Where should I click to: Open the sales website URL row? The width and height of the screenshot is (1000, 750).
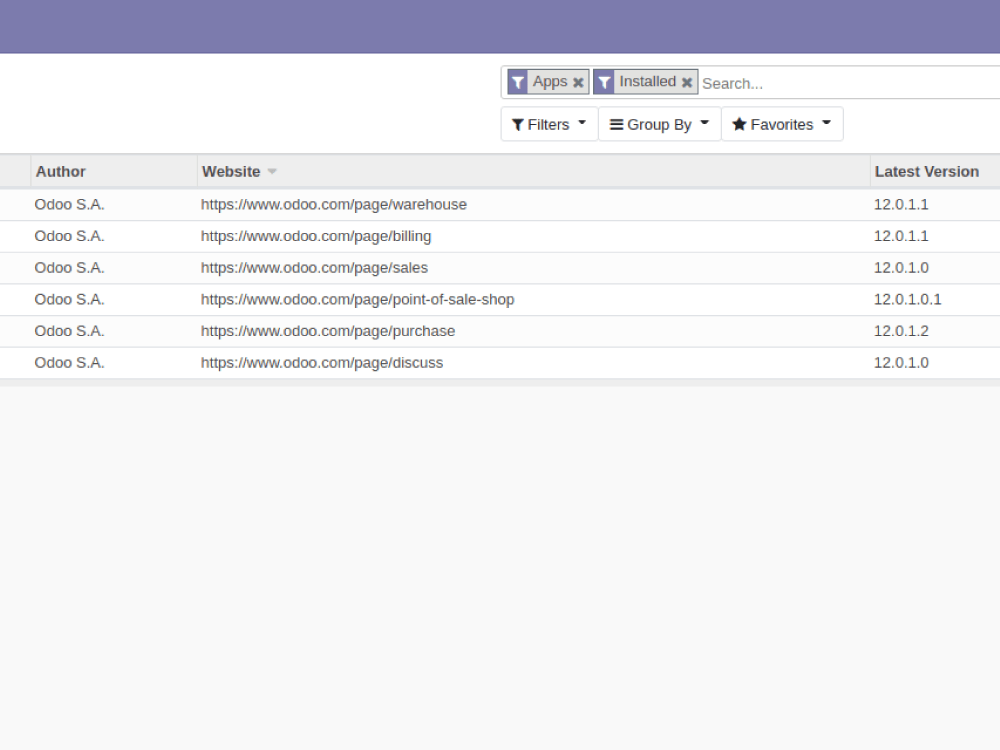[x=314, y=268]
